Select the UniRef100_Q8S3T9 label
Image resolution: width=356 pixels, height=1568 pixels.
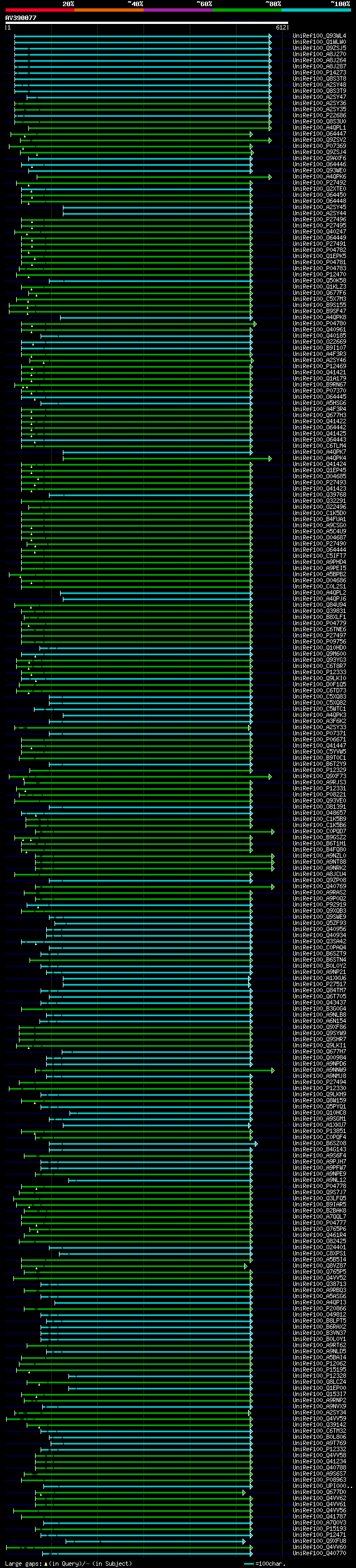319,91
